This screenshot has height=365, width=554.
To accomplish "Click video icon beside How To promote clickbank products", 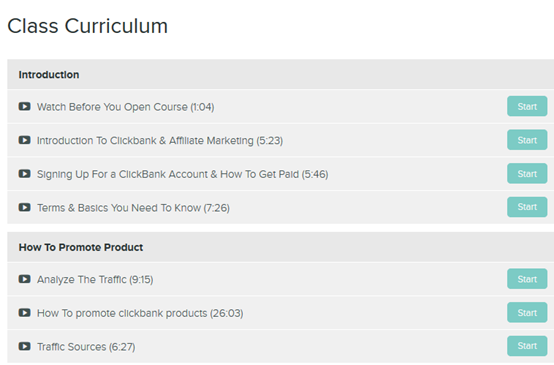I will coord(24,313).
